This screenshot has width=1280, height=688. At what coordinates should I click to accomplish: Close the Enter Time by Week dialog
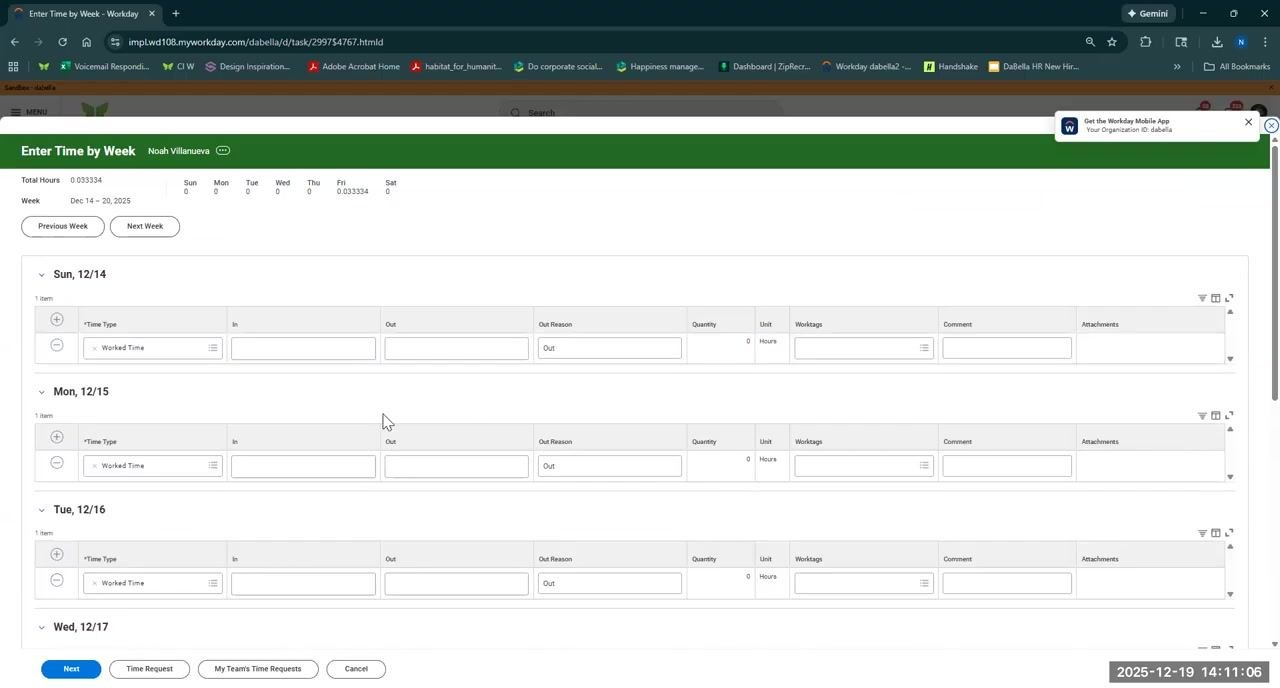pos(1271,125)
